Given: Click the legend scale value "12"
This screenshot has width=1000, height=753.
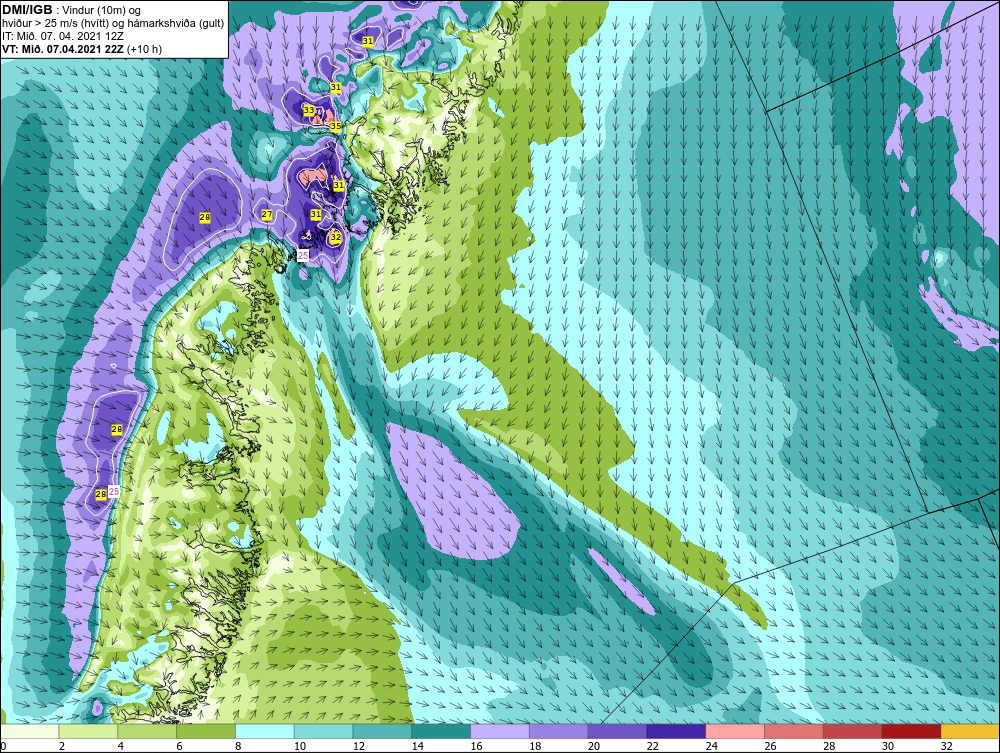Looking at the screenshot, I should click(358, 746).
